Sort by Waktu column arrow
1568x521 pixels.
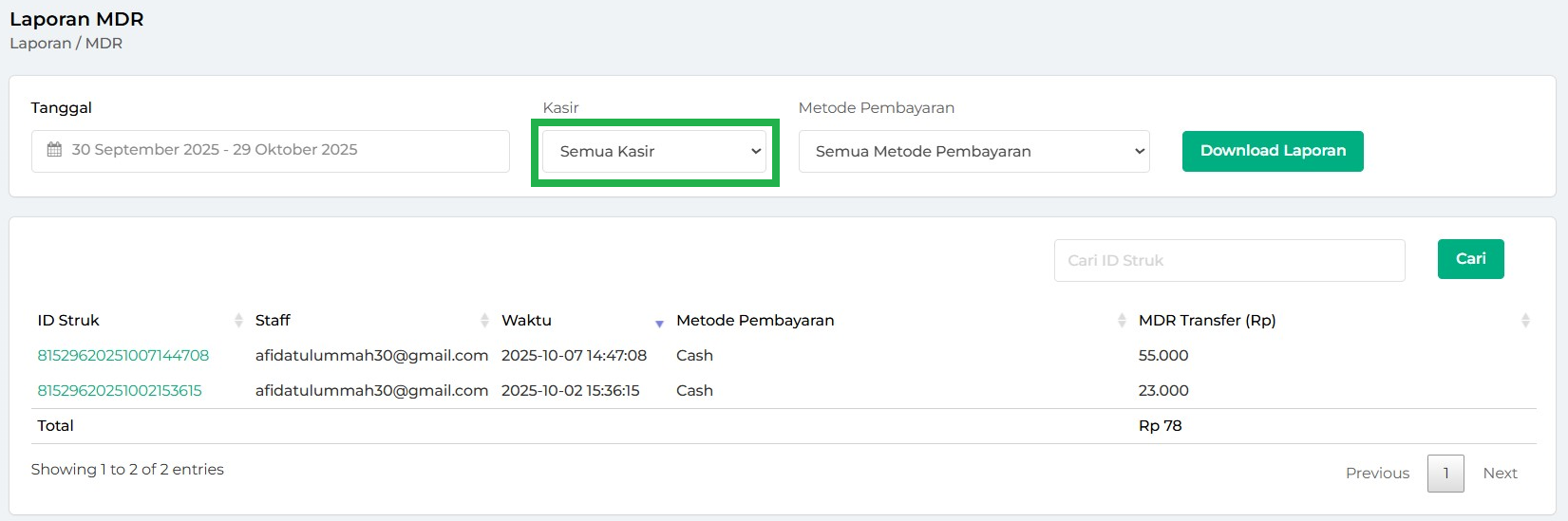coord(659,324)
